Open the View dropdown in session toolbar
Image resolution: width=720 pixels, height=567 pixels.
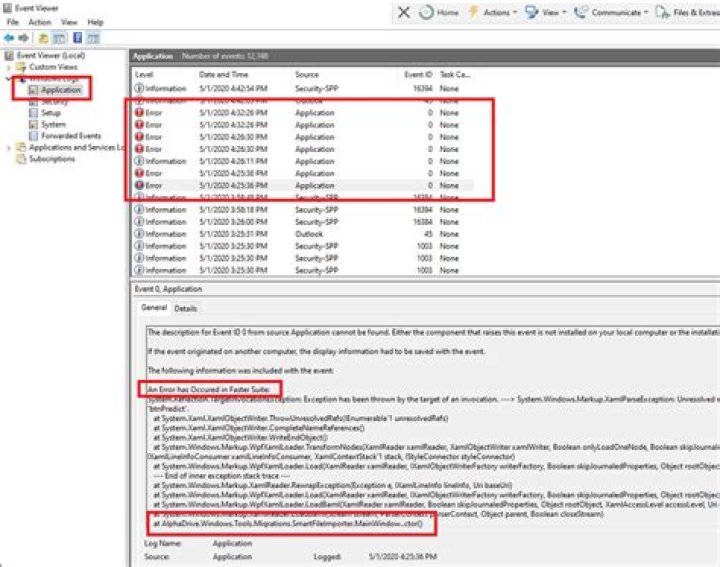point(546,12)
